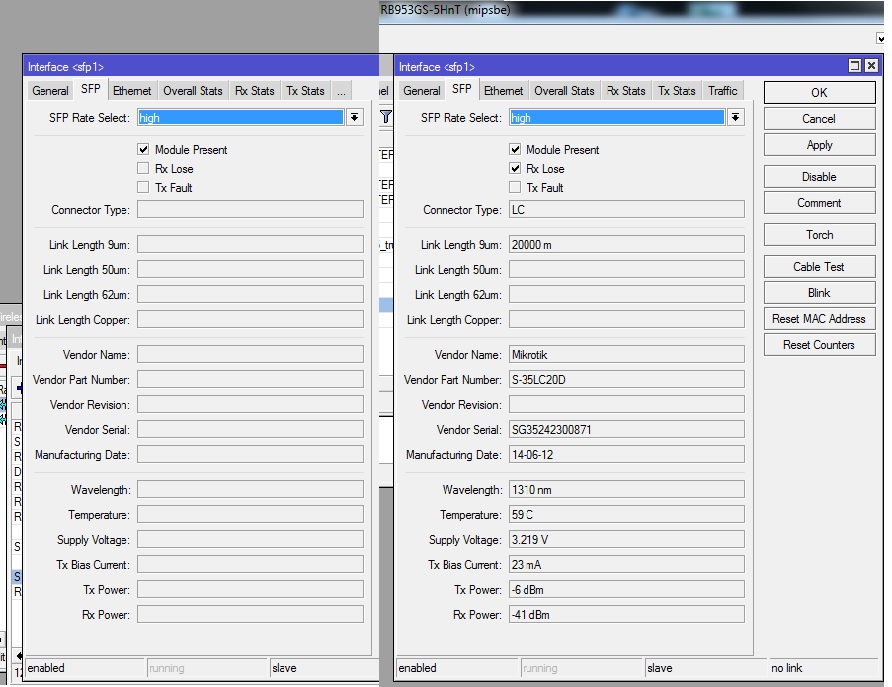Click Rx Power value -41 dBm
Screen dimensions: 892x687
pyautogui.click(x=626, y=615)
